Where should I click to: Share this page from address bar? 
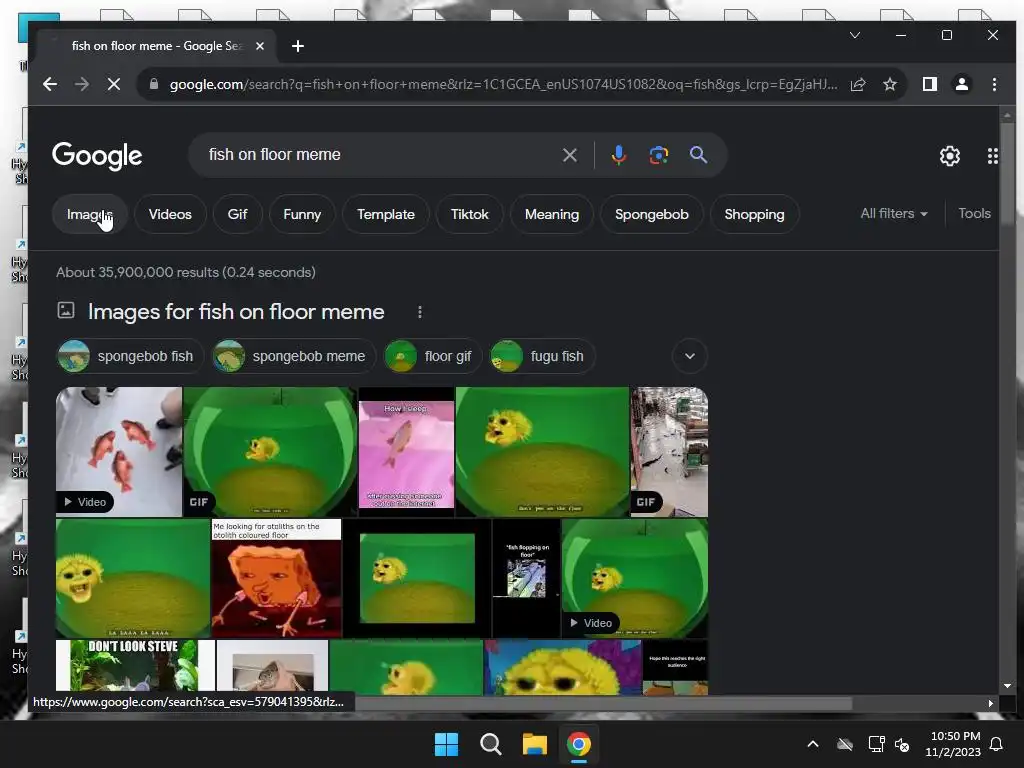(x=858, y=84)
